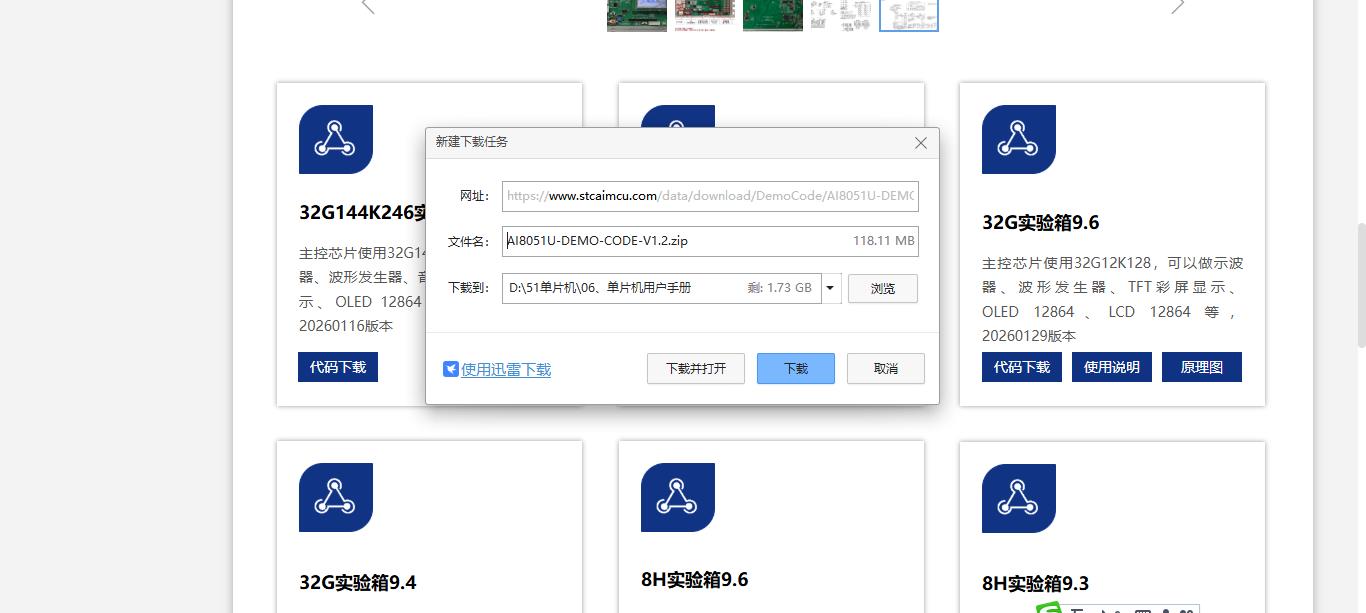
Task: Click the Thunder (迅雷) icon in the download dialog
Action: [450, 368]
